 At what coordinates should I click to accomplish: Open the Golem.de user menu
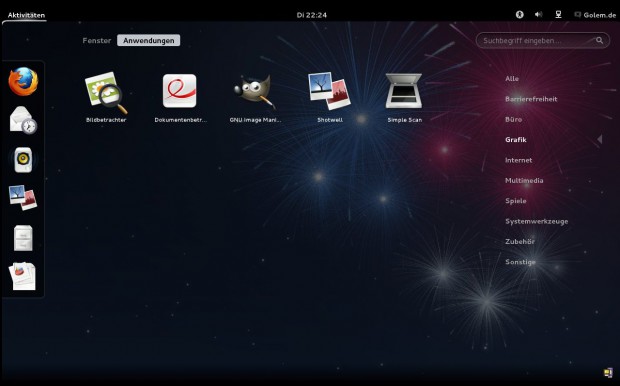tap(595, 15)
